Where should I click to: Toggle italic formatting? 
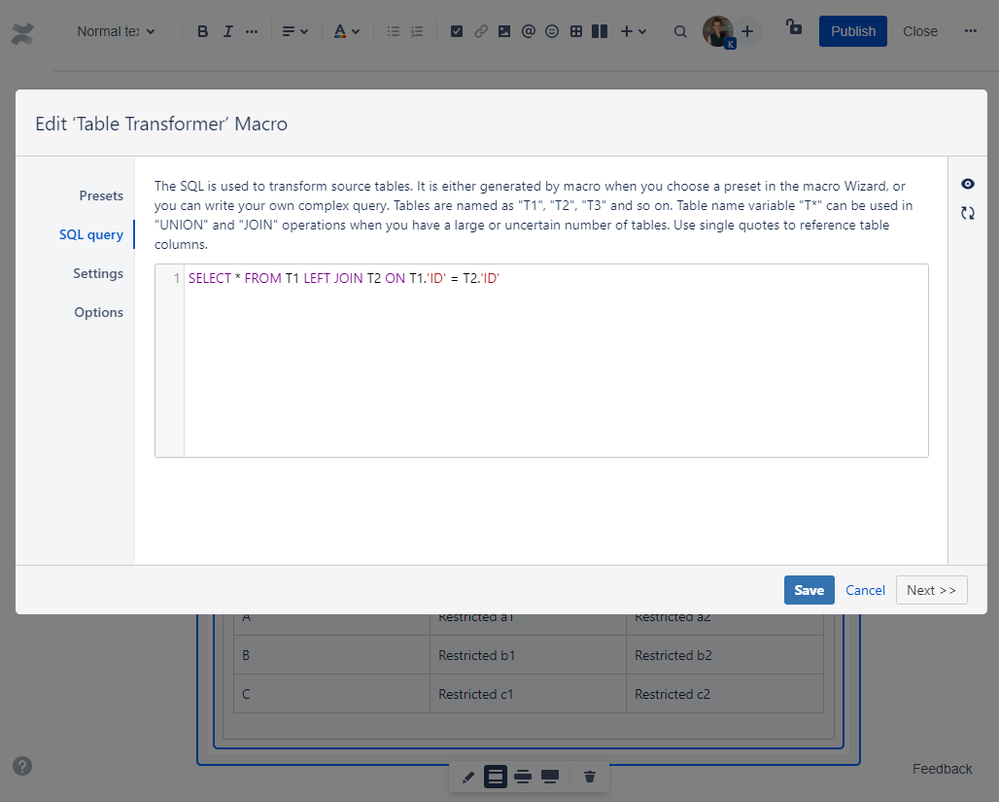pos(227,31)
